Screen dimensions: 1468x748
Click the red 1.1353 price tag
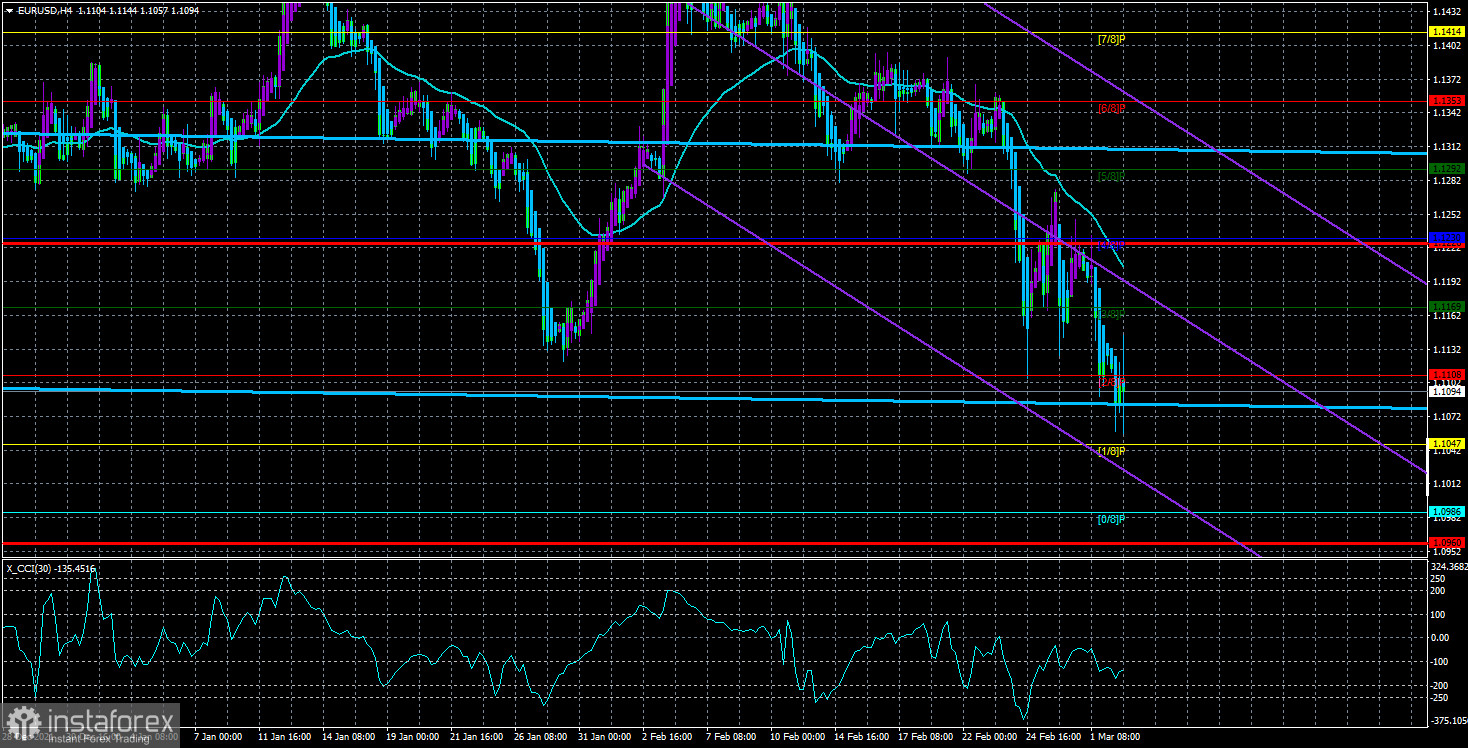[1448, 101]
